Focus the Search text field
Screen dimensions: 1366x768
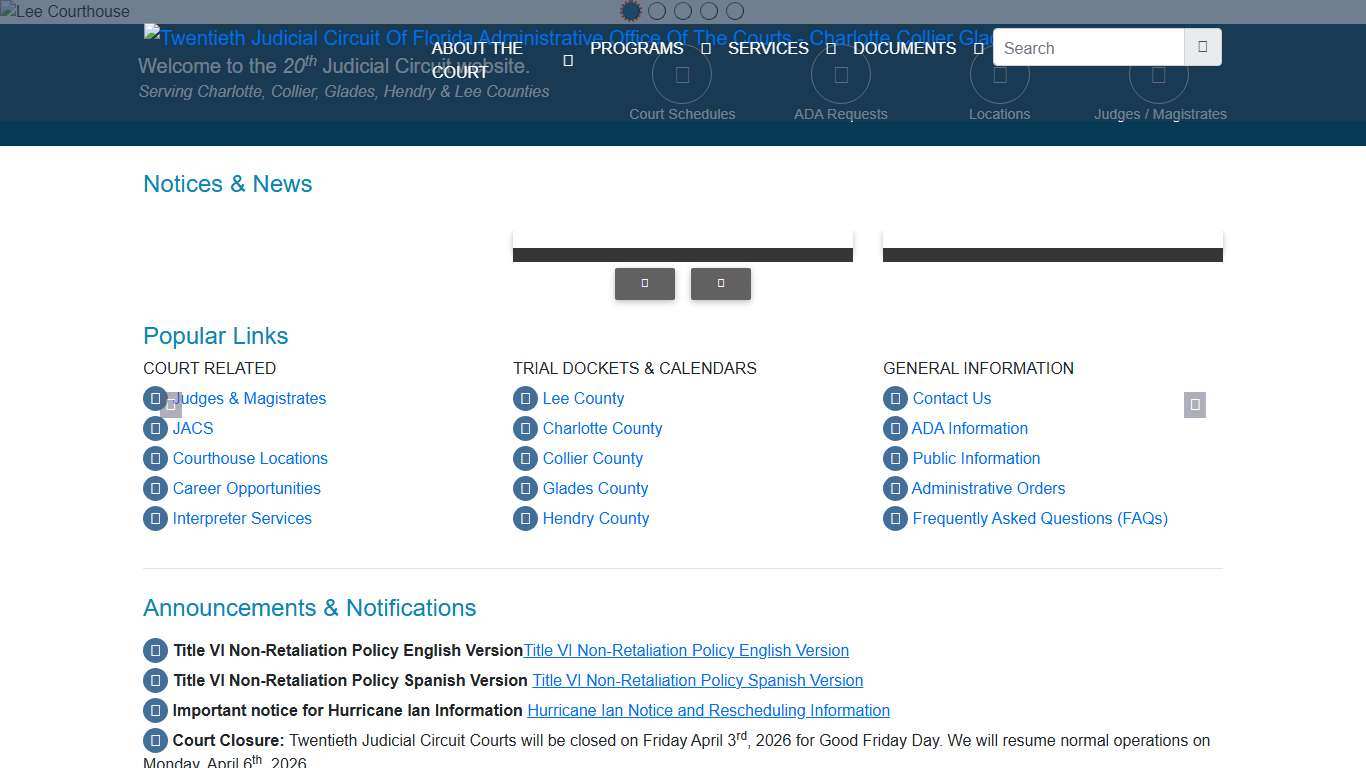(x=1088, y=48)
